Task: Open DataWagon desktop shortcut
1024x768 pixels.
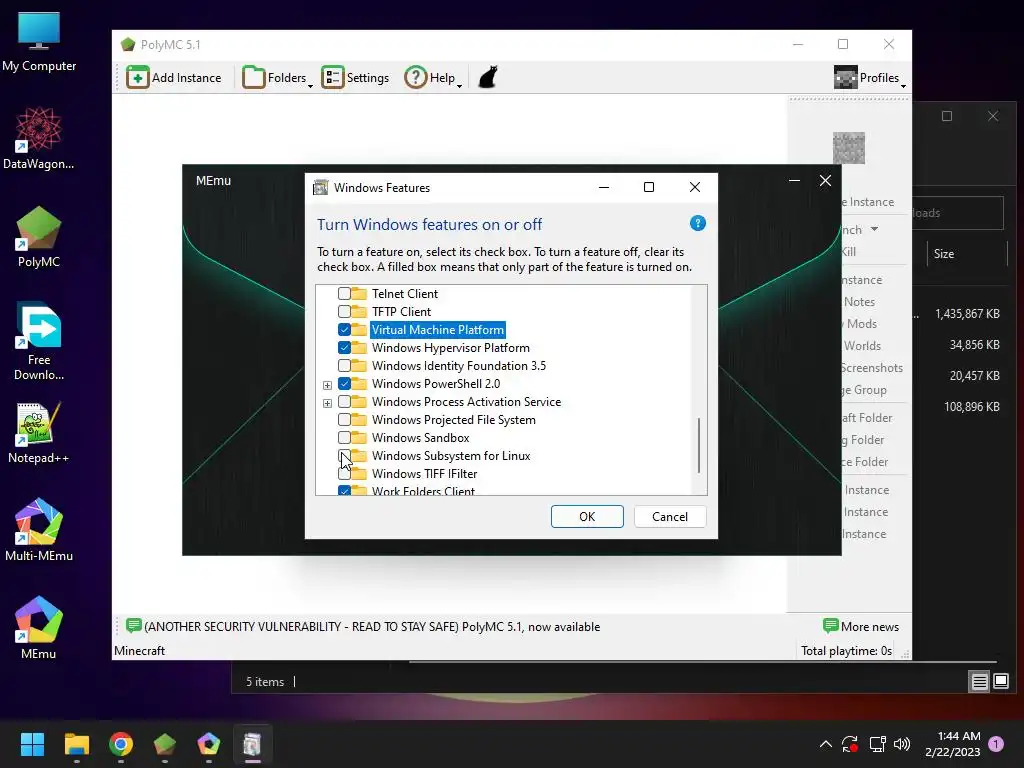Action: pyautogui.click(x=39, y=139)
